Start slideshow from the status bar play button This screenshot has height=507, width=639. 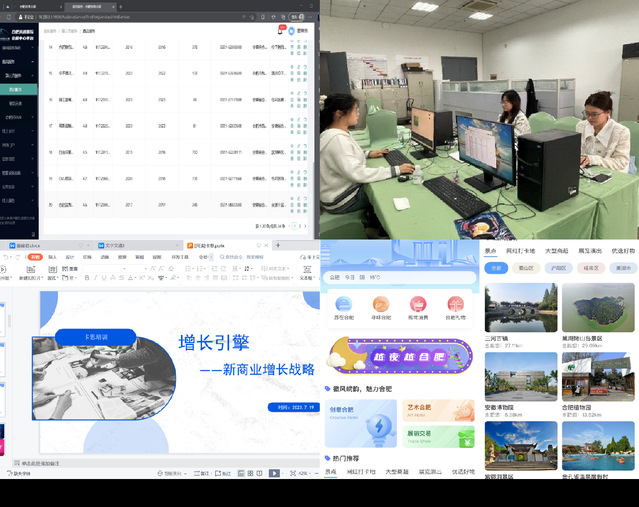coord(275,473)
